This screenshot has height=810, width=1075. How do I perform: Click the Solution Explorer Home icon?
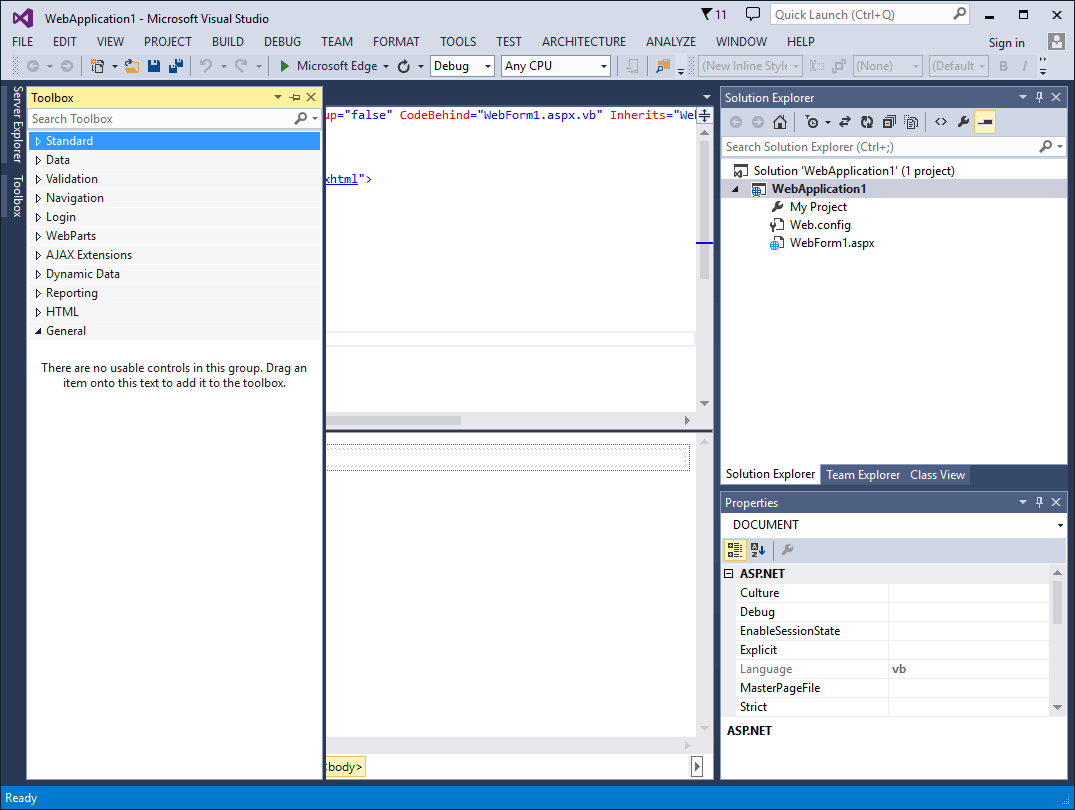[780, 122]
